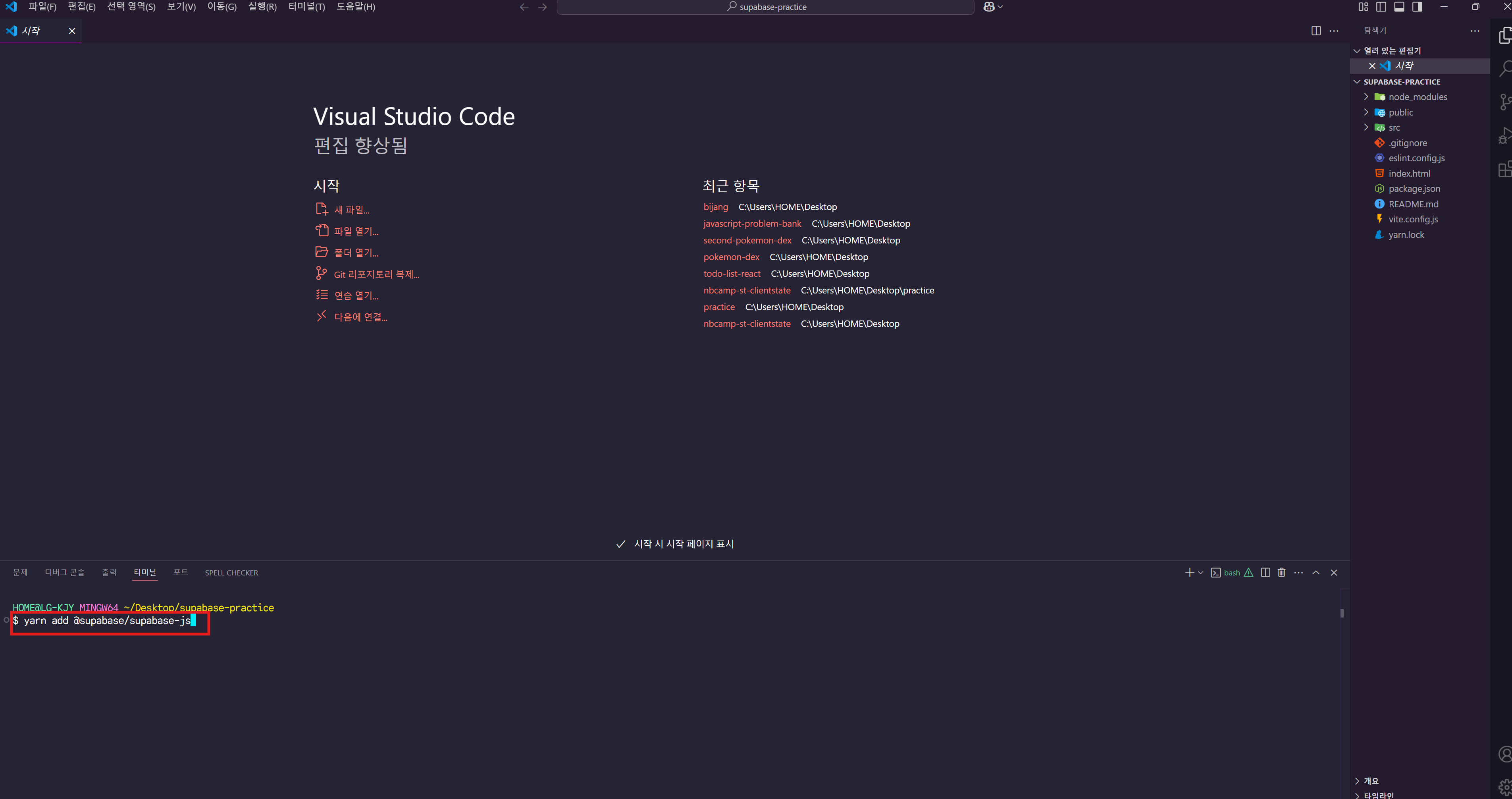Open the 터미널(T) menu

(x=306, y=7)
